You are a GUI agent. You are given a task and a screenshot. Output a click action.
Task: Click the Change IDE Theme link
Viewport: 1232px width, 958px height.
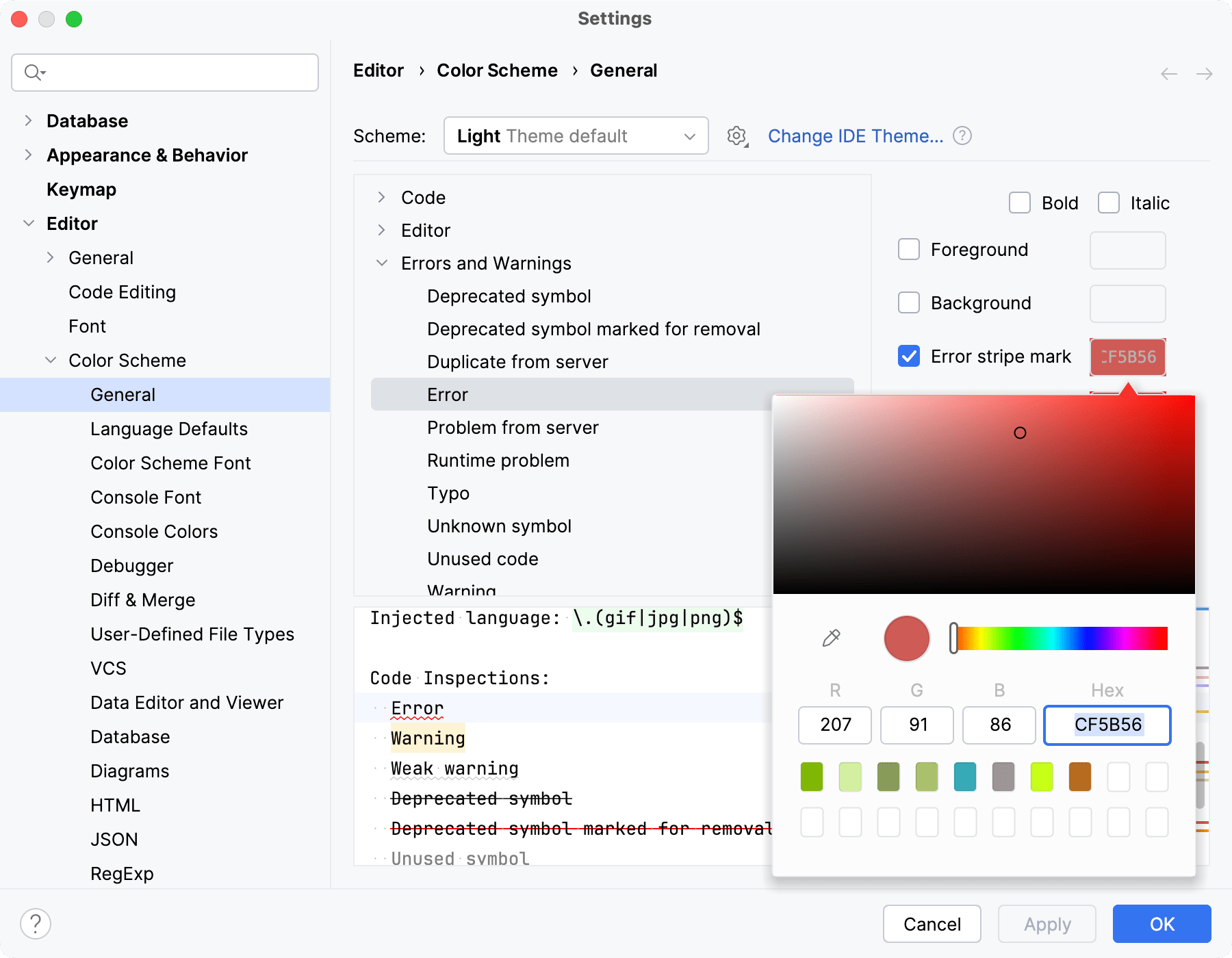pyautogui.click(x=855, y=136)
